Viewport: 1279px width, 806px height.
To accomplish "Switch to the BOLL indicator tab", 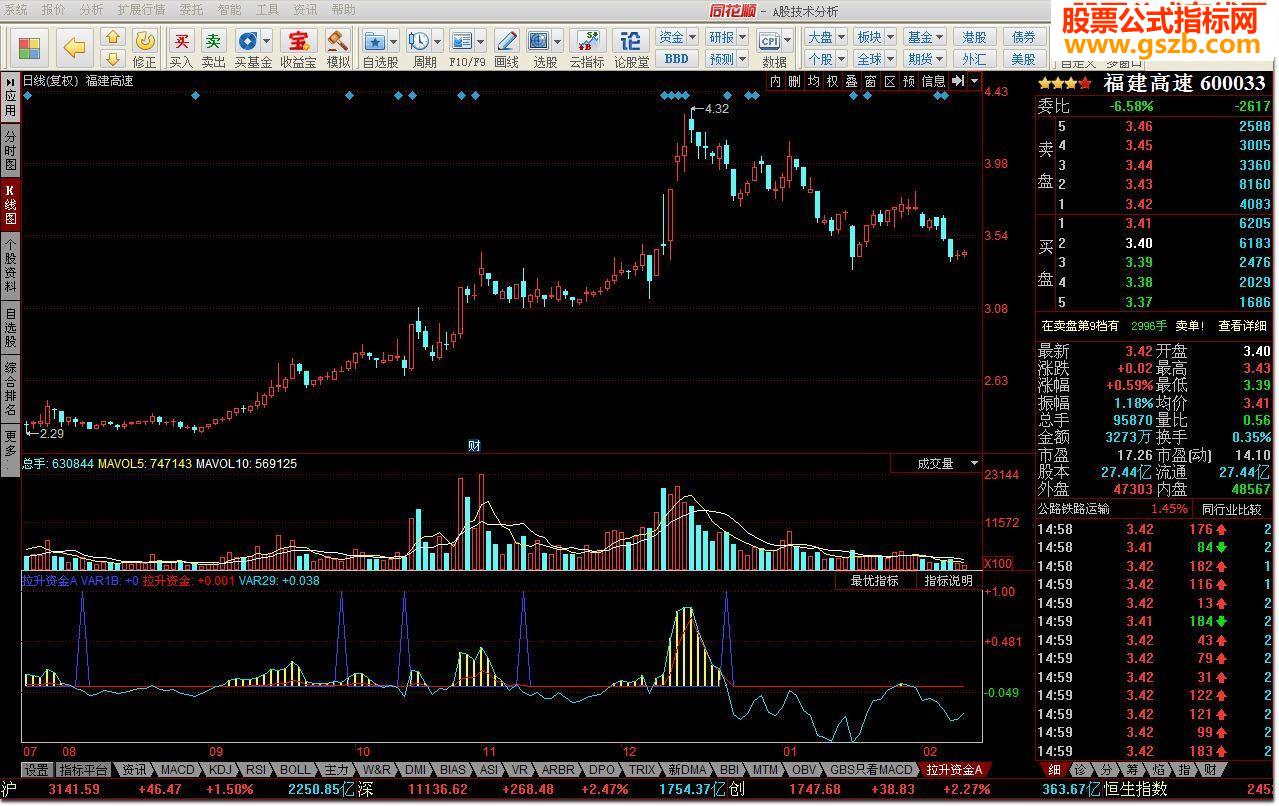I will click(x=295, y=770).
